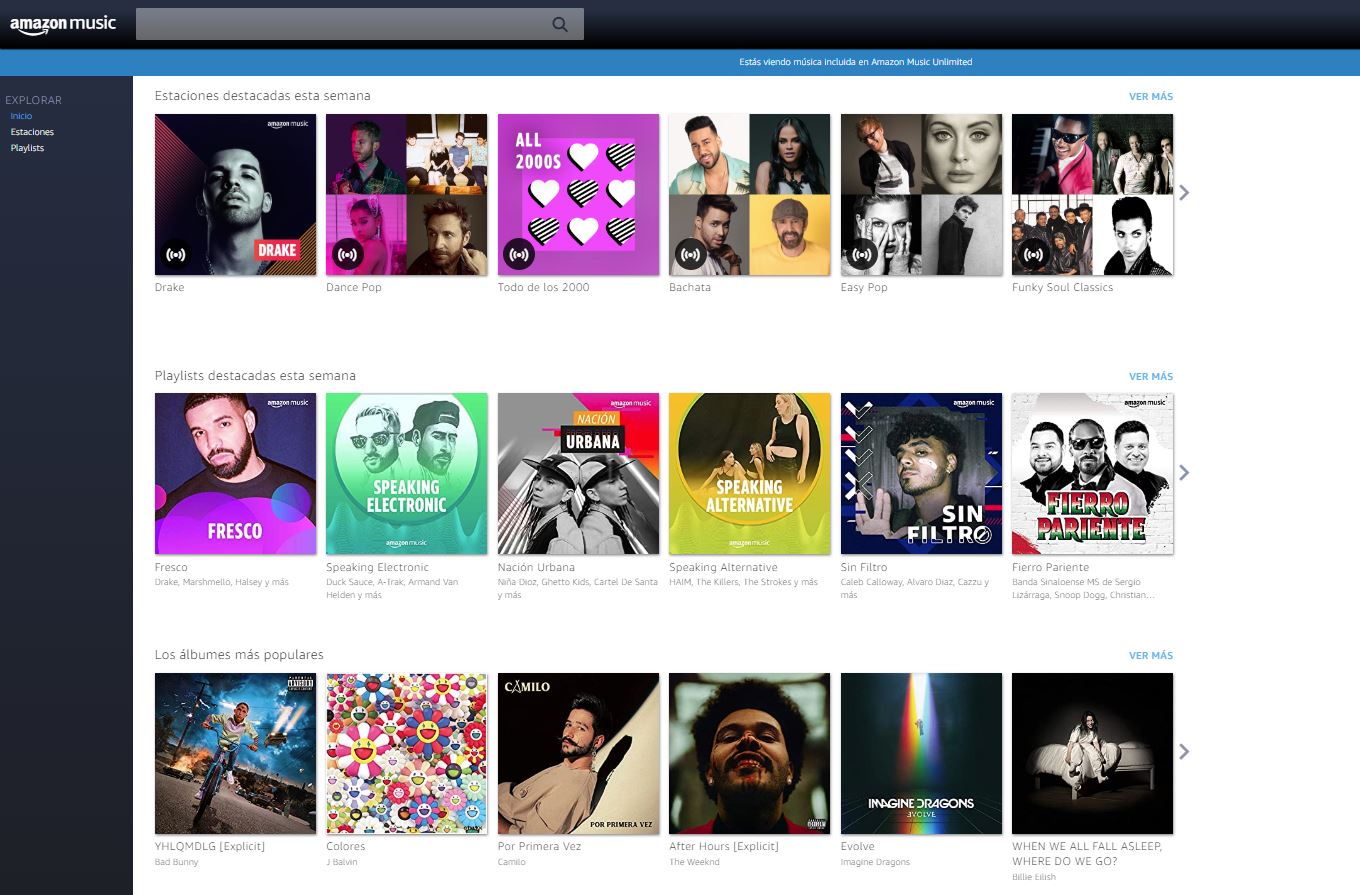This screenshot has width=1360, height=895.
Task: Open the Billie Eilish album cover
Action: pyautogui.click(x=1093, y=753)
